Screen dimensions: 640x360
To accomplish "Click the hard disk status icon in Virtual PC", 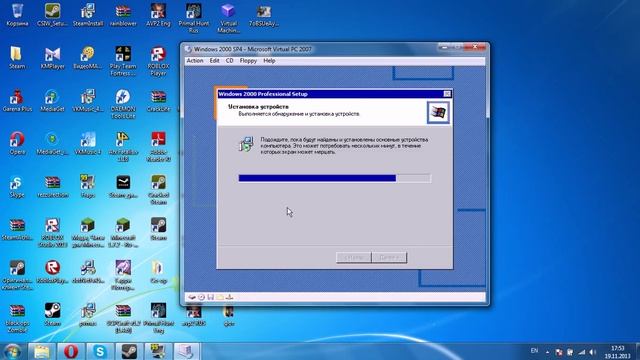I will click(x=192, y=297).
